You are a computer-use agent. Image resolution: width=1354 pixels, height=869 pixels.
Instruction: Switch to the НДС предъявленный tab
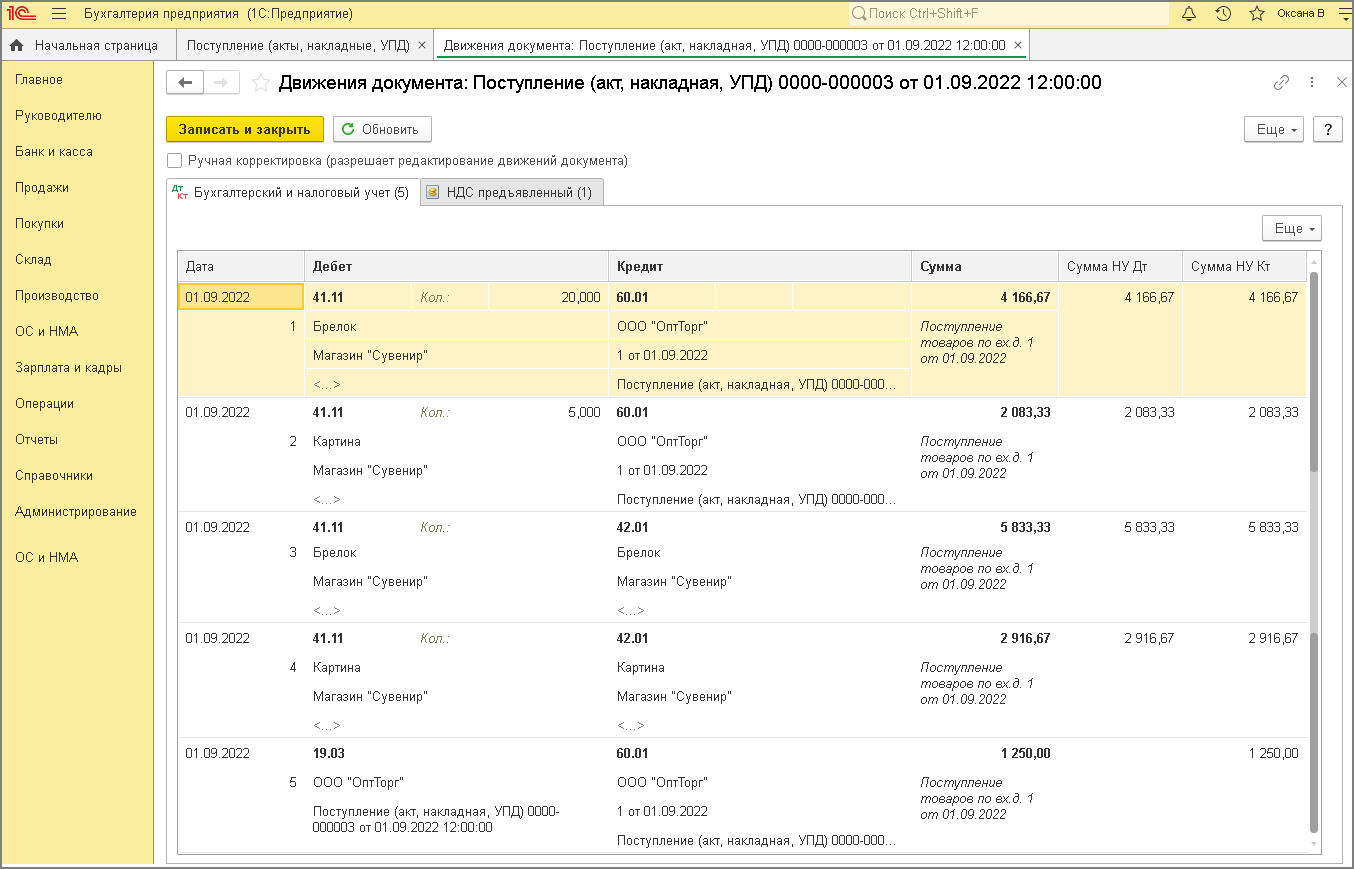click(509, 193)
